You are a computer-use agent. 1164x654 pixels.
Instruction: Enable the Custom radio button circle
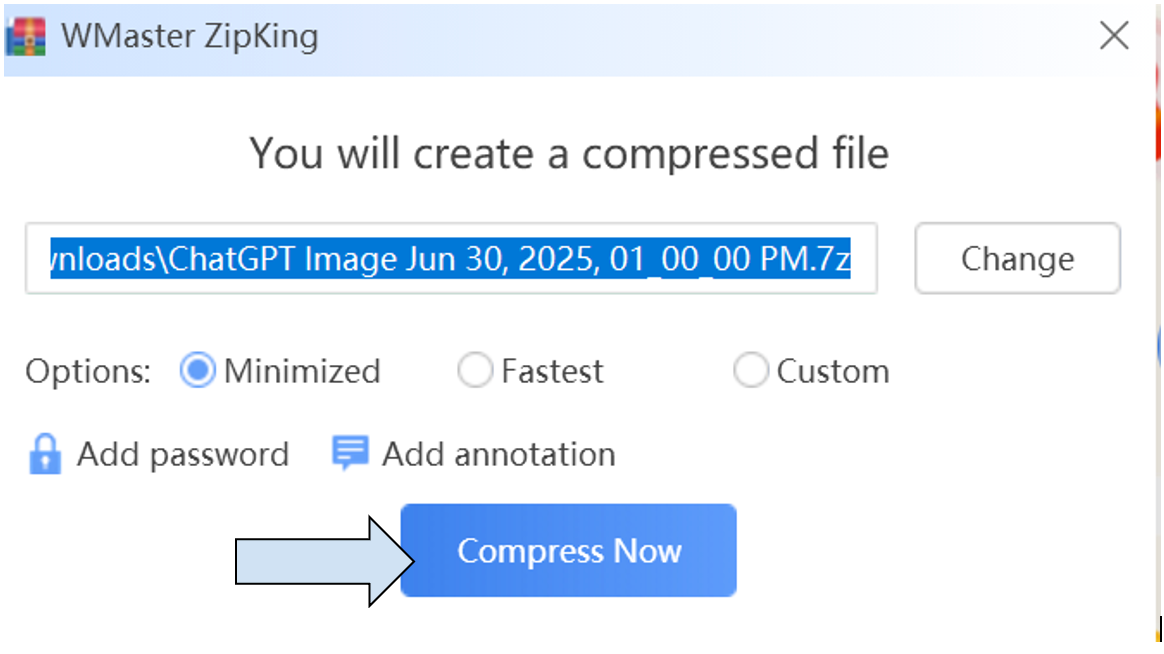(x=750, y=372)
